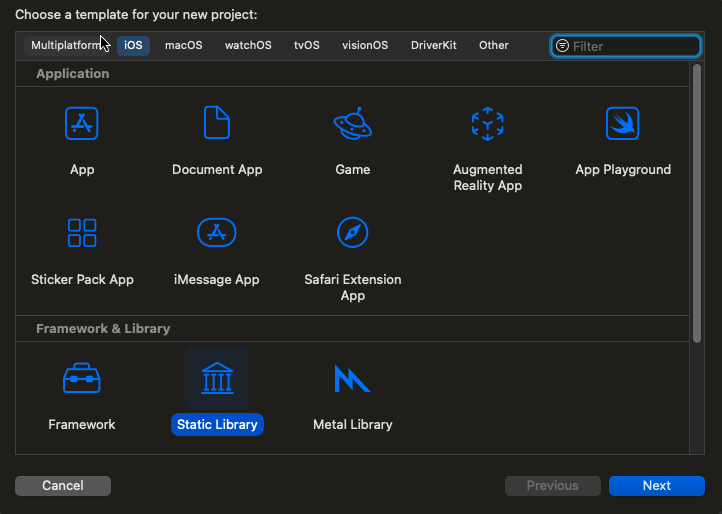
Task: Pick the Game template UFO icon
Action: click(353, 123)
